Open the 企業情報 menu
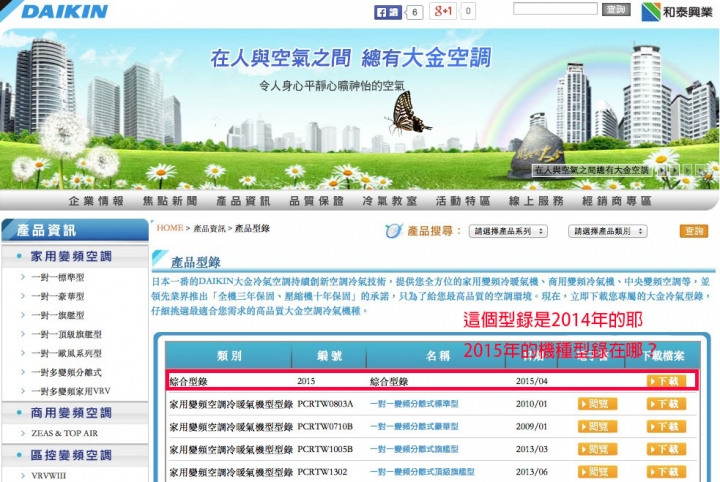The width and height of the screenshot is (720, 482). (x=96, y=201)
